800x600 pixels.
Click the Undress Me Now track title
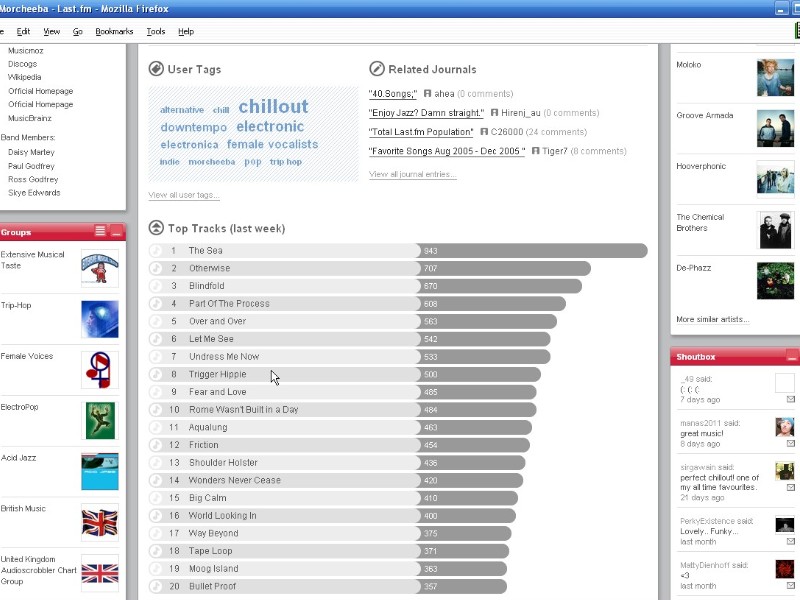click(224, 357)
